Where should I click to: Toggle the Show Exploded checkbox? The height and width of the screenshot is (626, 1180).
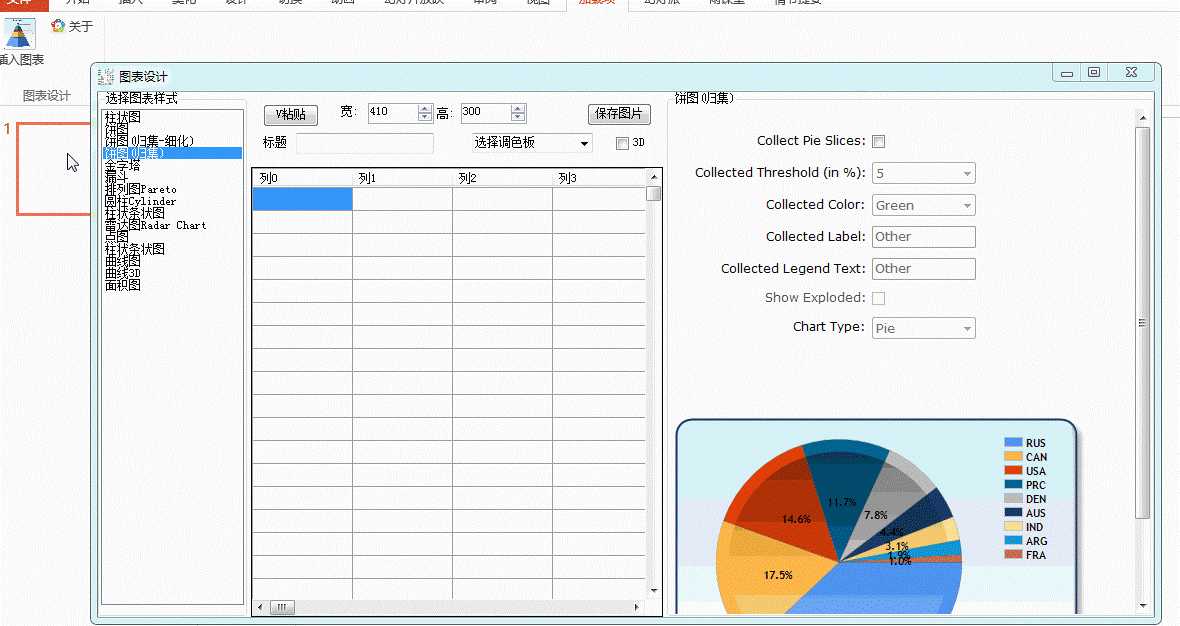[878, 298]
